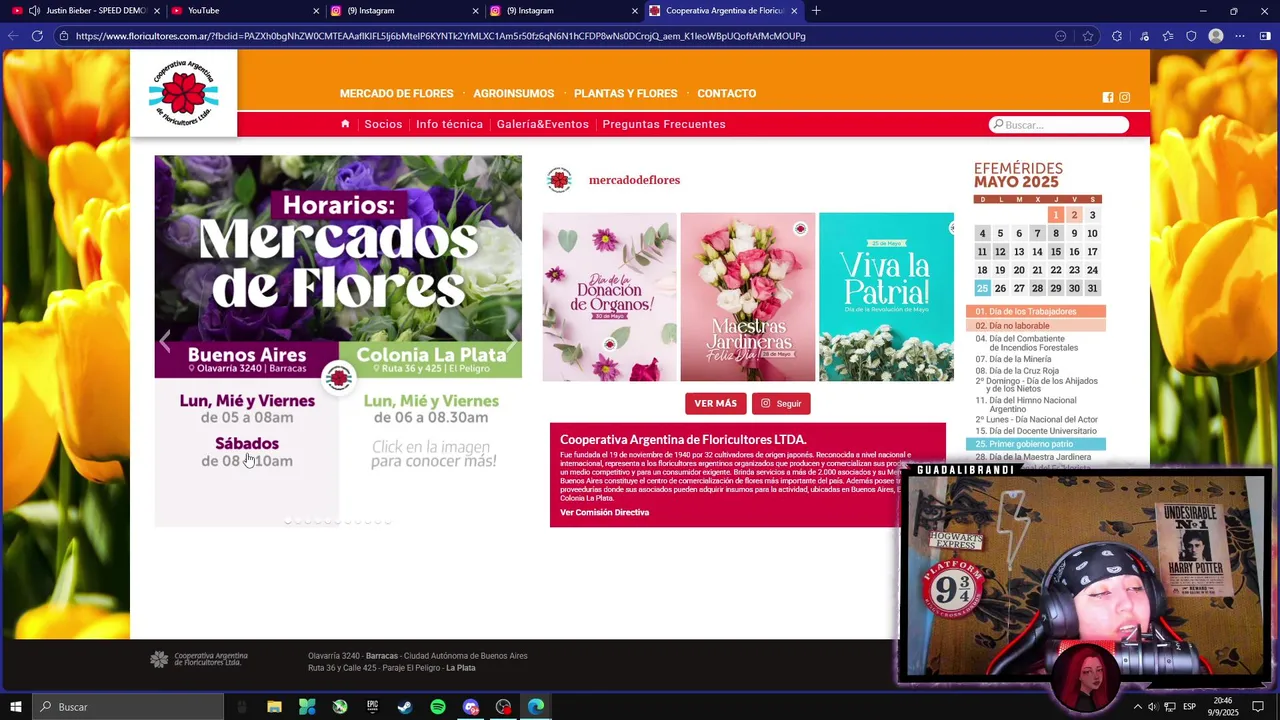Open the browser profile avatar
This screenshot has height=720, width=1280.
click(1216, 36)
